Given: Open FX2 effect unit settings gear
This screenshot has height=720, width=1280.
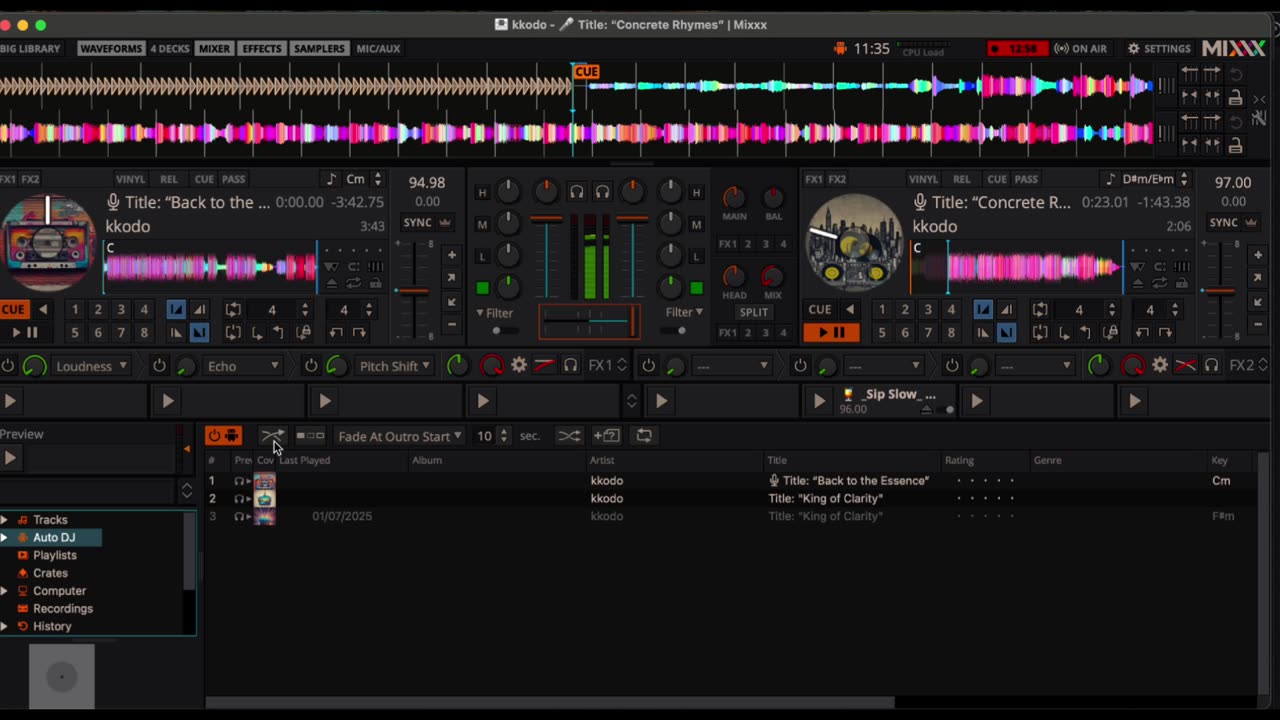Looking at the screenshot, I should (x=1160, y=366).
